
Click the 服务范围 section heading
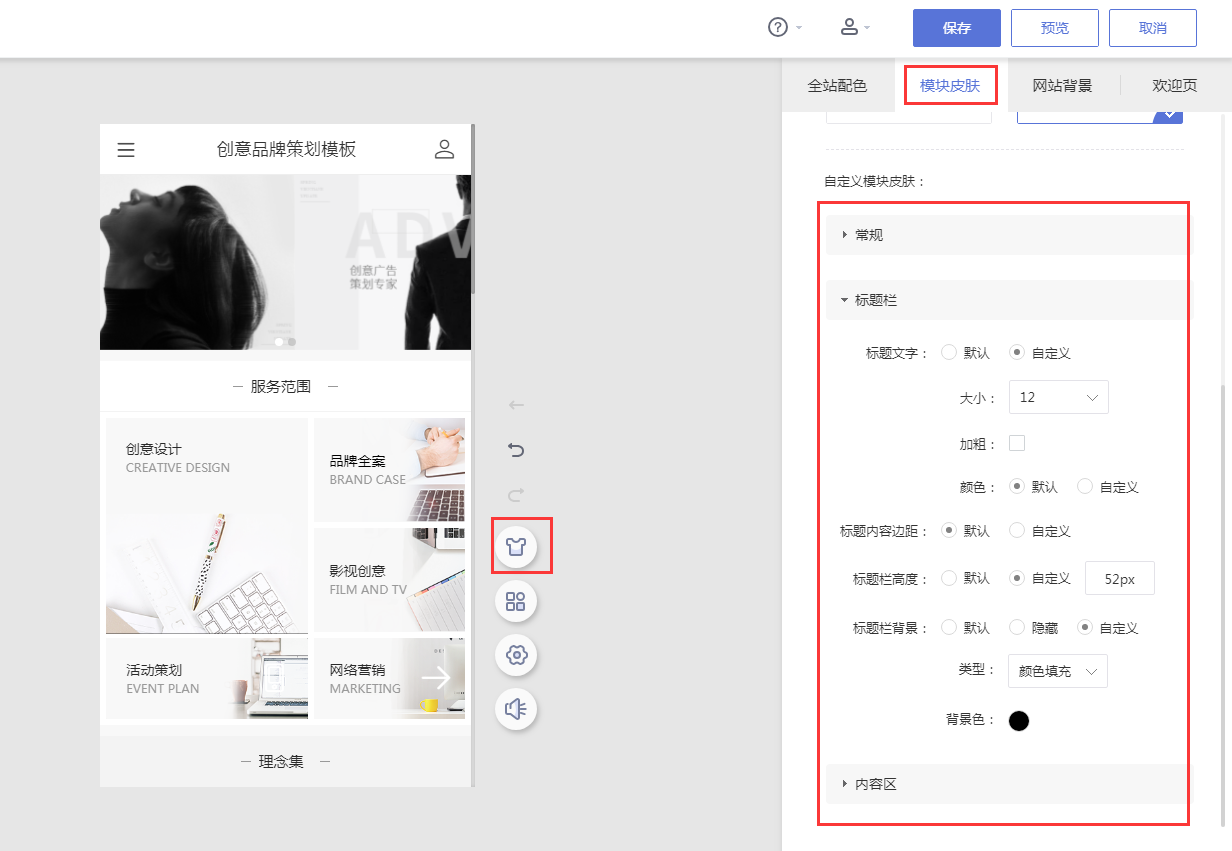281,386
